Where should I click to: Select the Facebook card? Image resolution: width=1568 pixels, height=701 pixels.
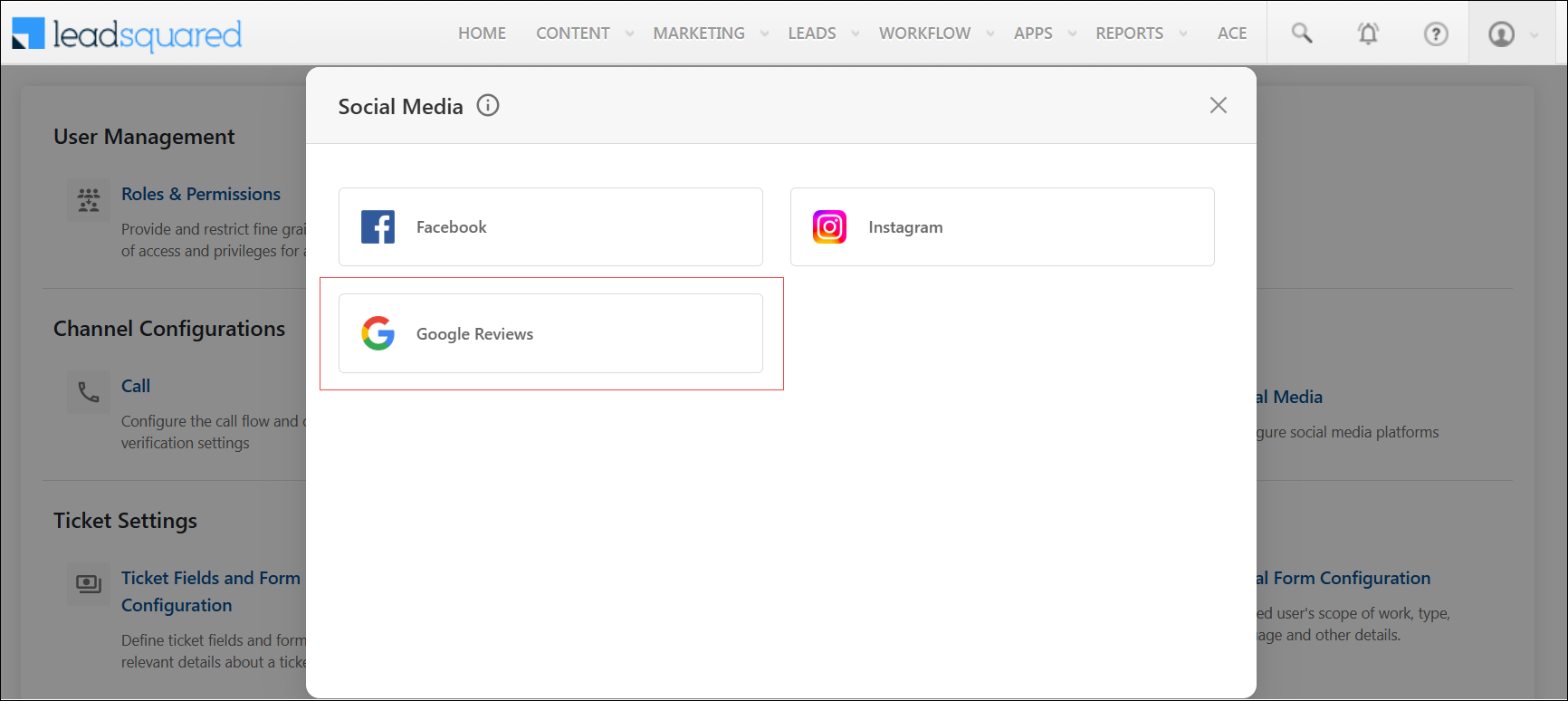click(x=550, y=226)
